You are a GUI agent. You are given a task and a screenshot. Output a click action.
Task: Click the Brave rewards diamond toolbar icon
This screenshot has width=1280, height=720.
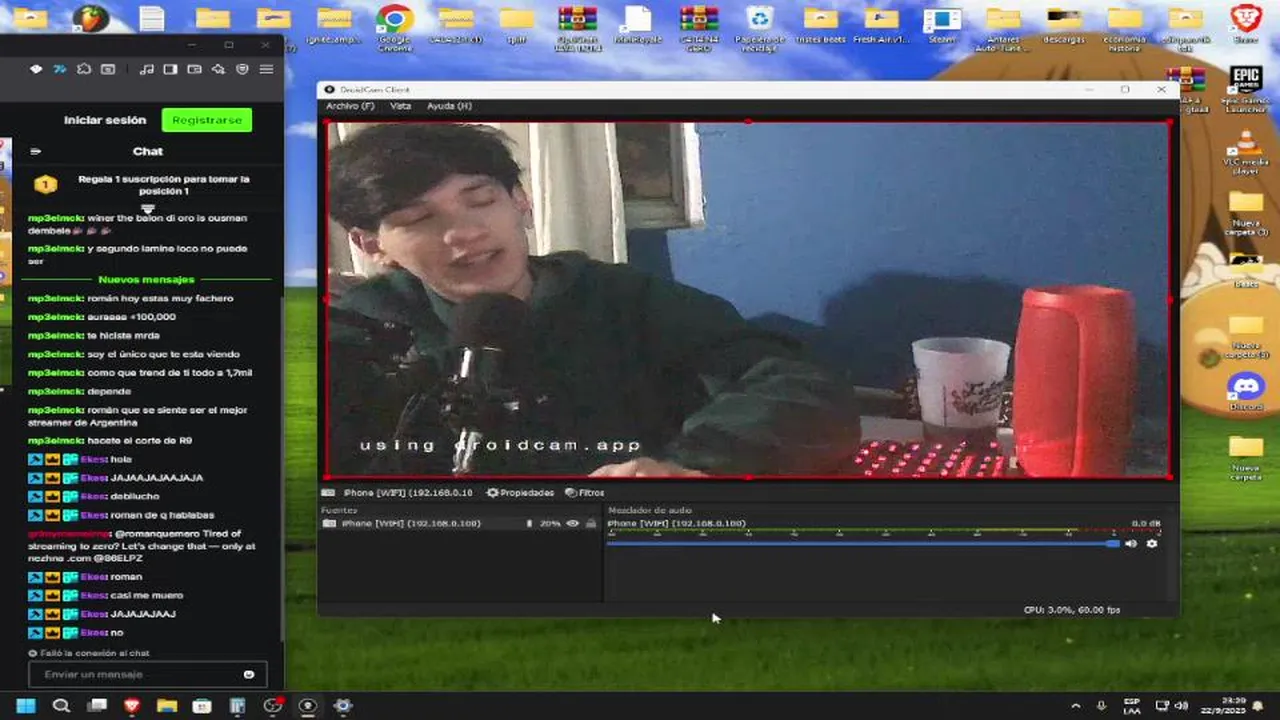[x=36, y=69]
